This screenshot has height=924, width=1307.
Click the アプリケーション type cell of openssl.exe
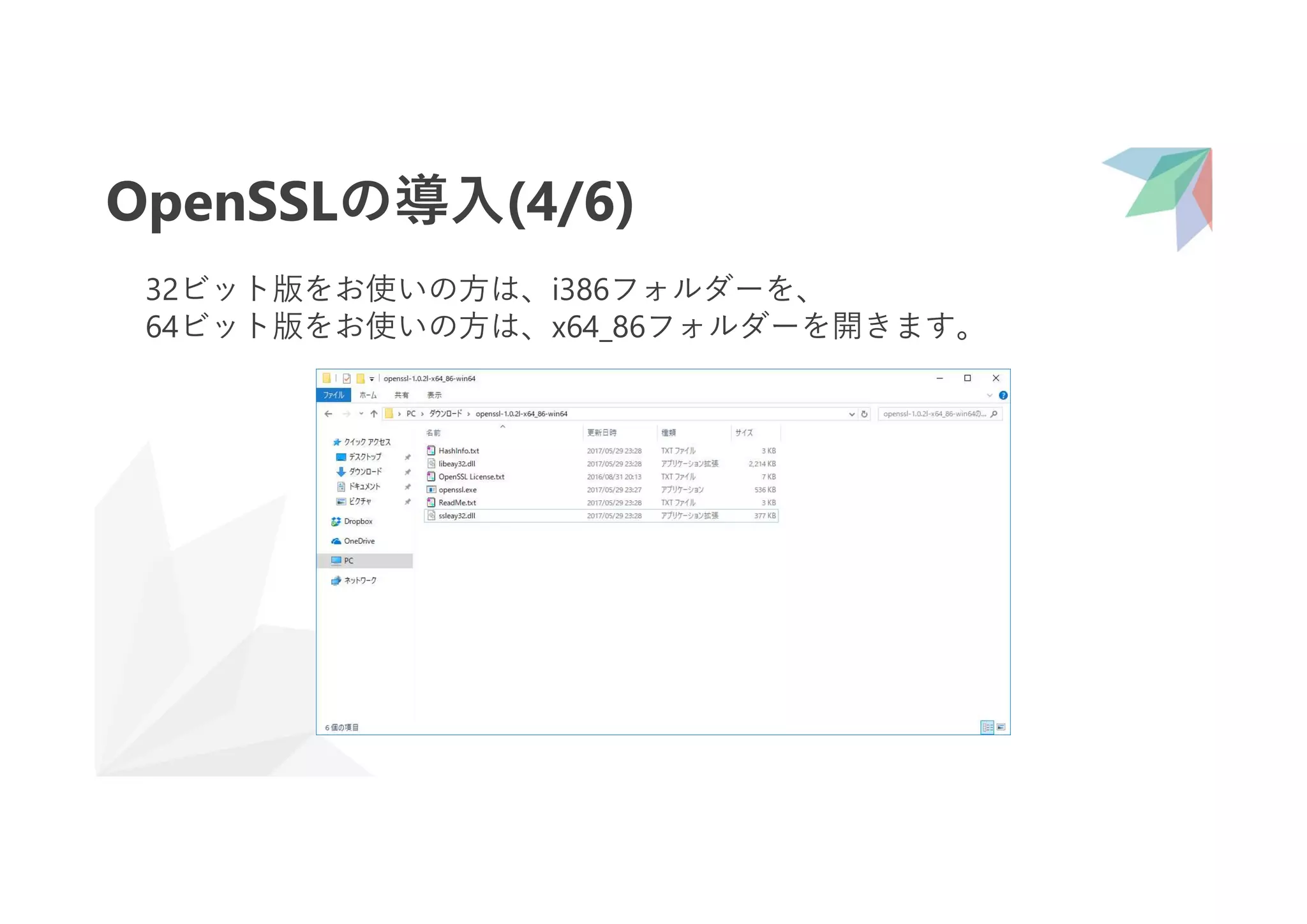[682, 489]
